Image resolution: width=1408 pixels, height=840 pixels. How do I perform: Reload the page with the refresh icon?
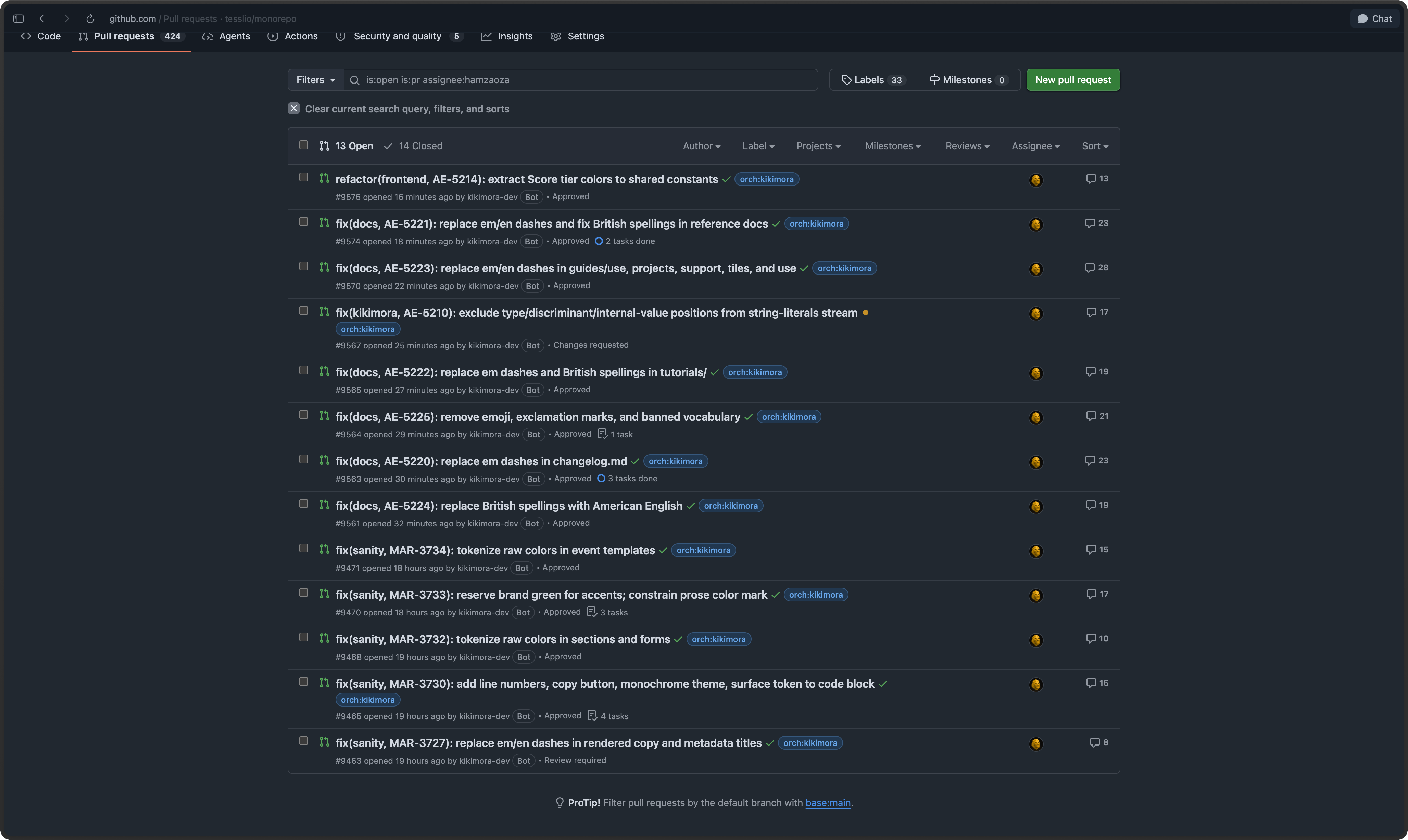point(90,19)
